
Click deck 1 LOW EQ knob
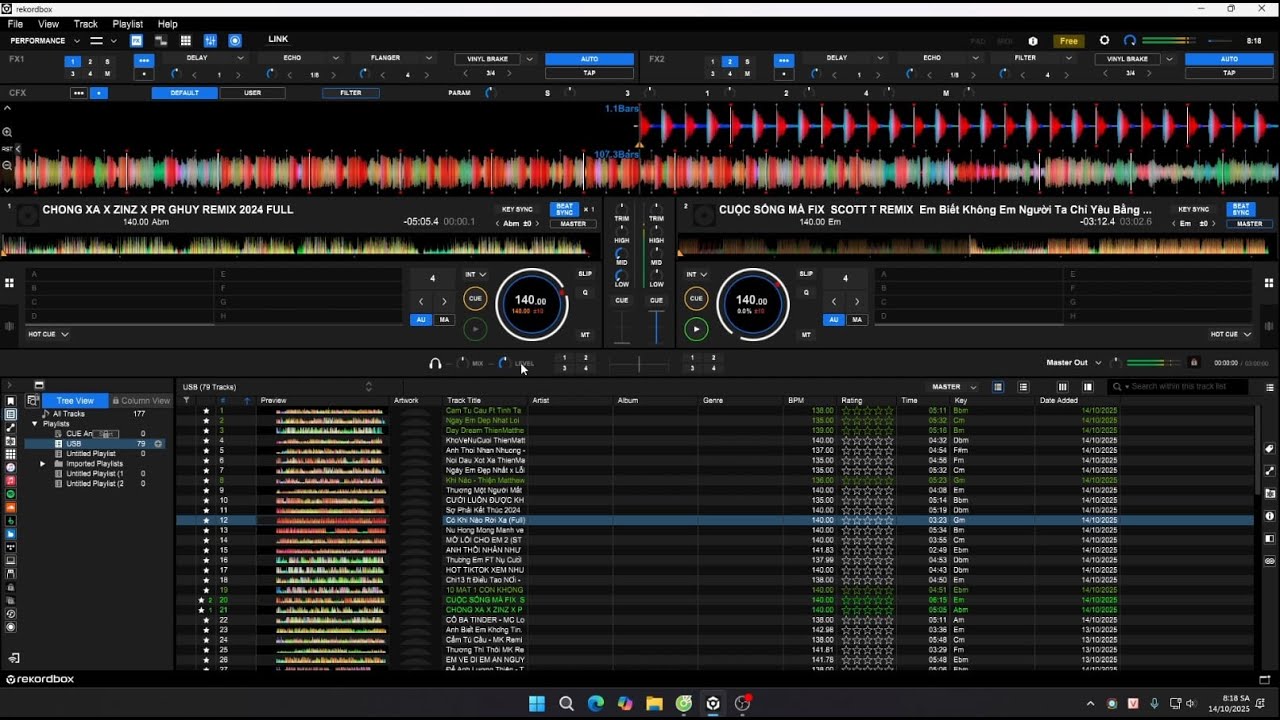(622, 275)
